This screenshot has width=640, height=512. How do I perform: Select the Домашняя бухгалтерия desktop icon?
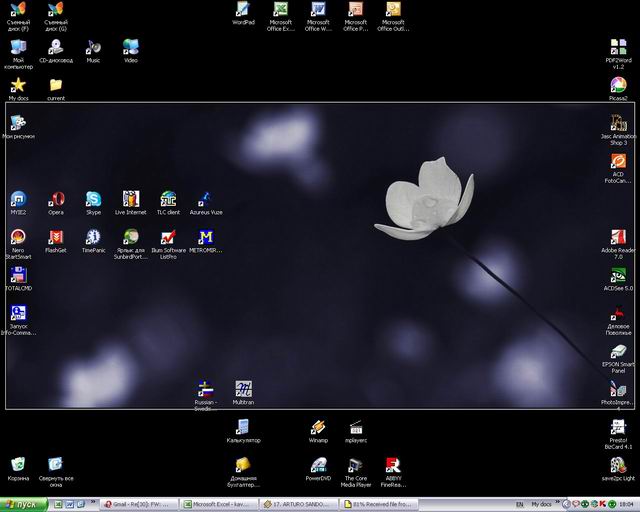point(243,472)
